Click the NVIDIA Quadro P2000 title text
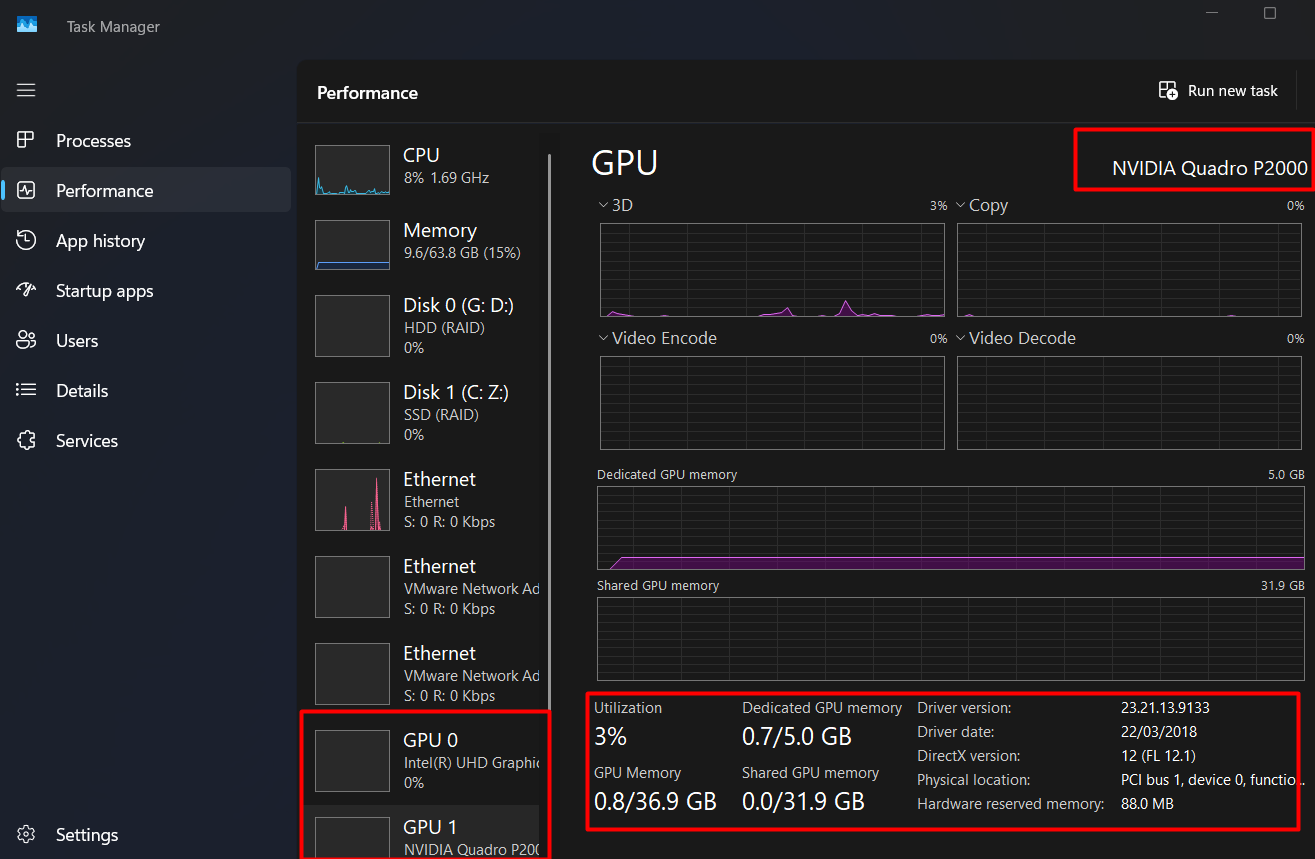 click(x=1210, y=168)
